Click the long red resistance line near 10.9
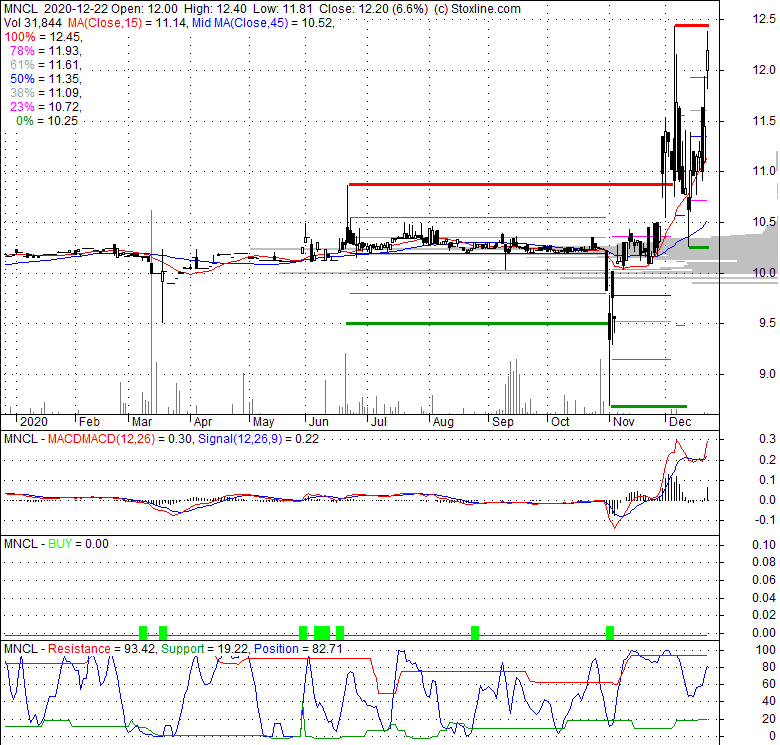This screenshot has width=780, height=745. (x=511, y=185)
